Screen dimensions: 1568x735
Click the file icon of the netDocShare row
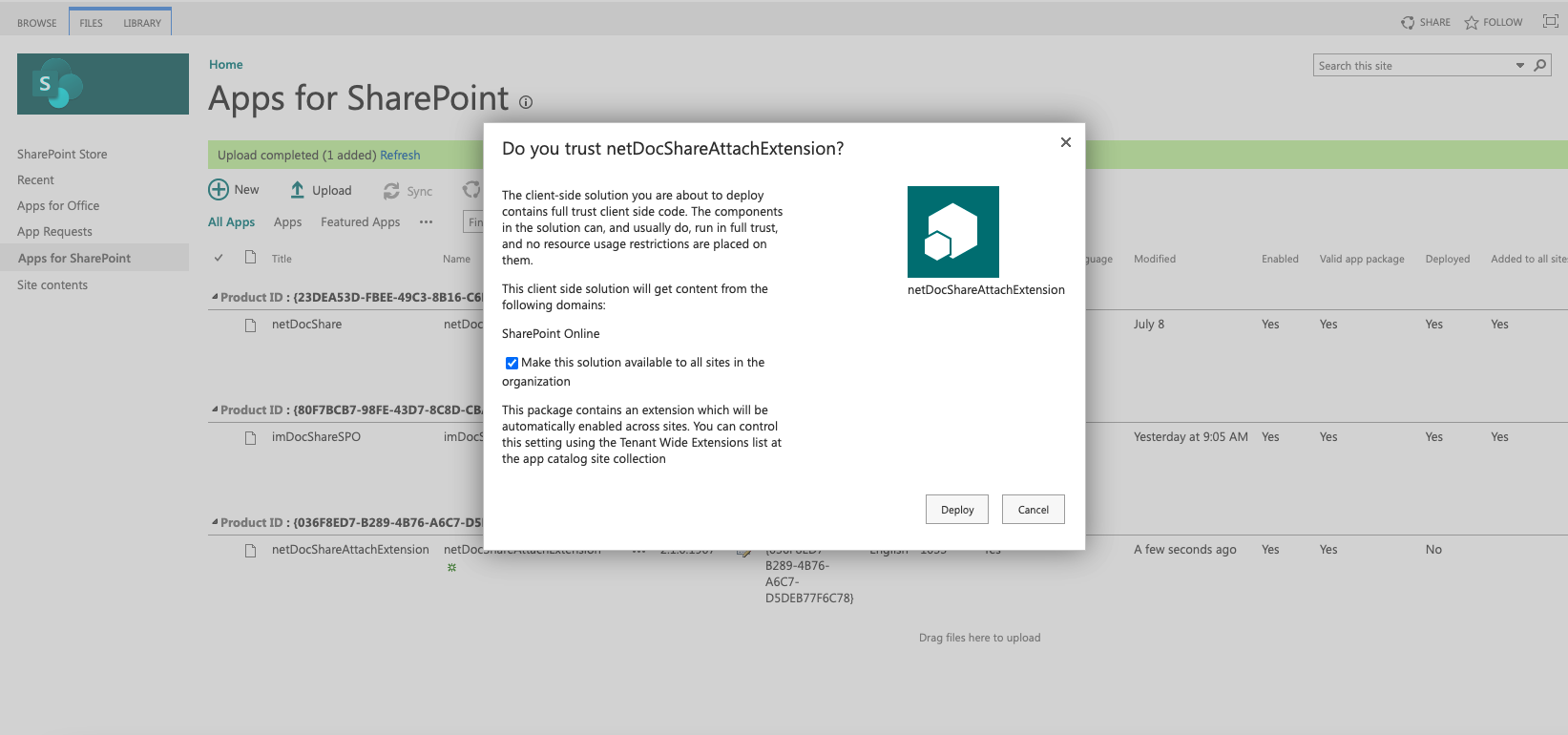point(250,325)
